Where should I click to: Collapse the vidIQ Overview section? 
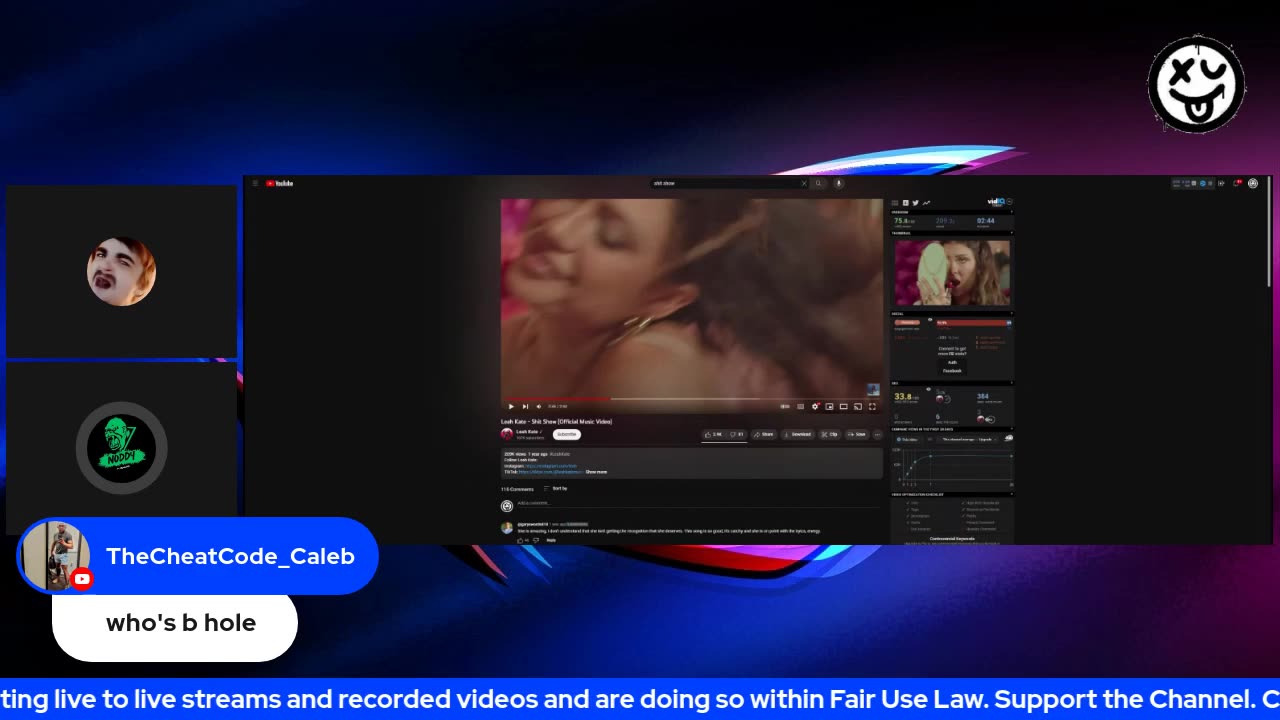click(x=1011, y=212)
